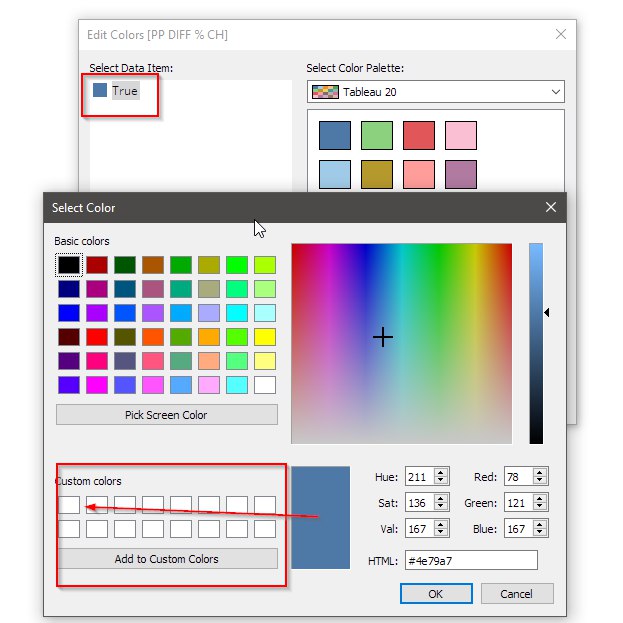623x623 pixels.
Task: Decrease the Red value with down arrow
Action: (540, 480)
